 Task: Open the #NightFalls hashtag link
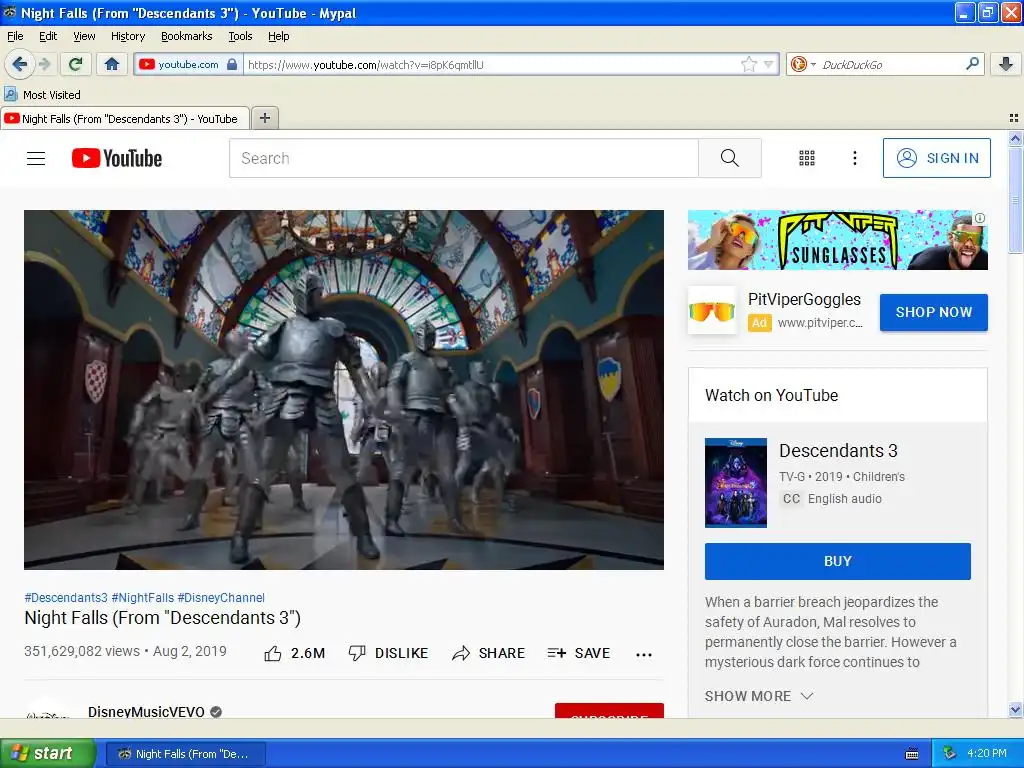click(143, 598)
